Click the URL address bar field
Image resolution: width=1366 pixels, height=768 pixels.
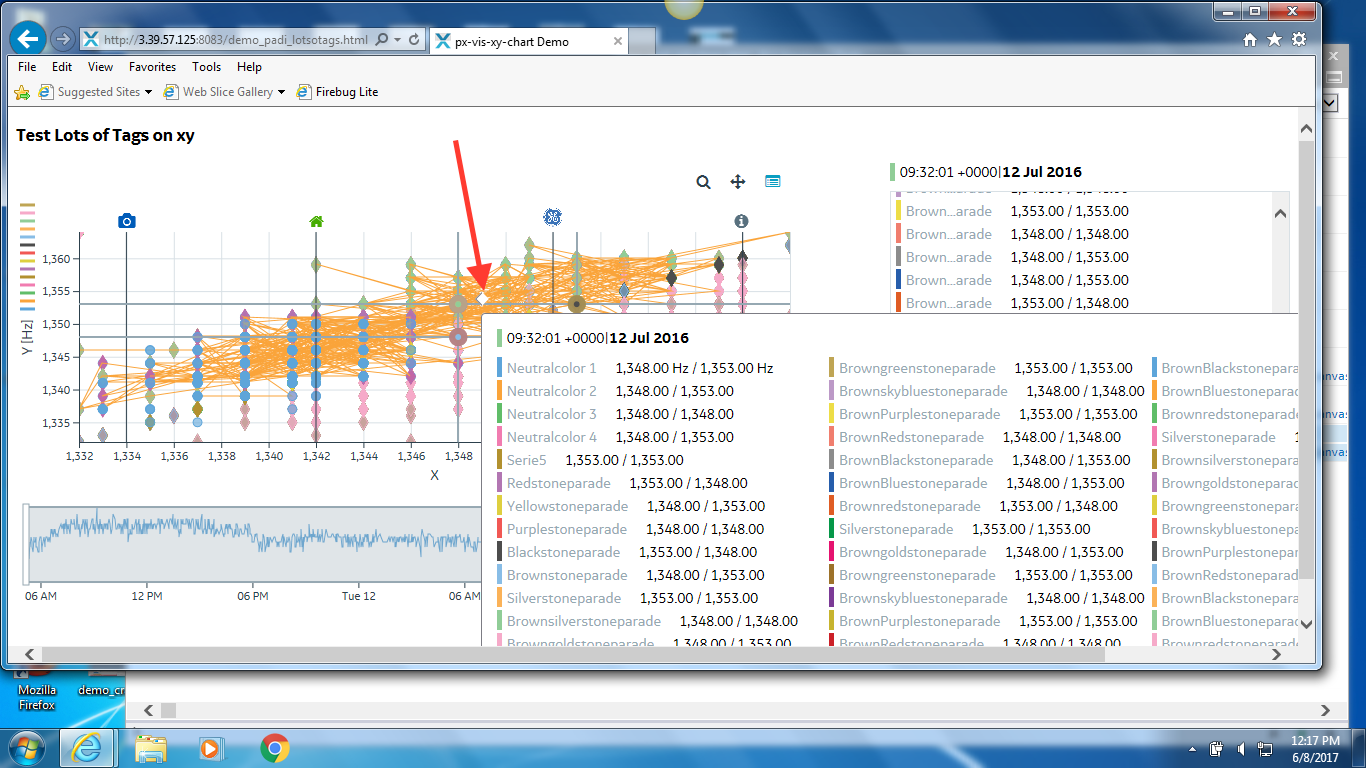236,40
